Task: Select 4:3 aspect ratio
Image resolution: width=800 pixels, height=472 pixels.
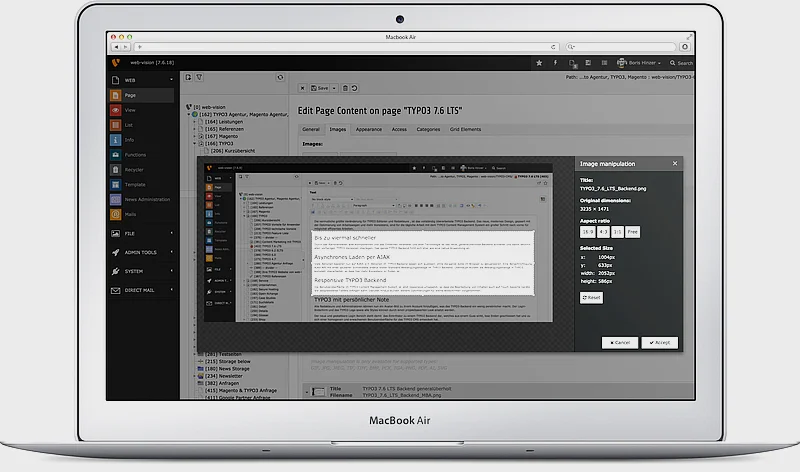Action: coord(603,232)
